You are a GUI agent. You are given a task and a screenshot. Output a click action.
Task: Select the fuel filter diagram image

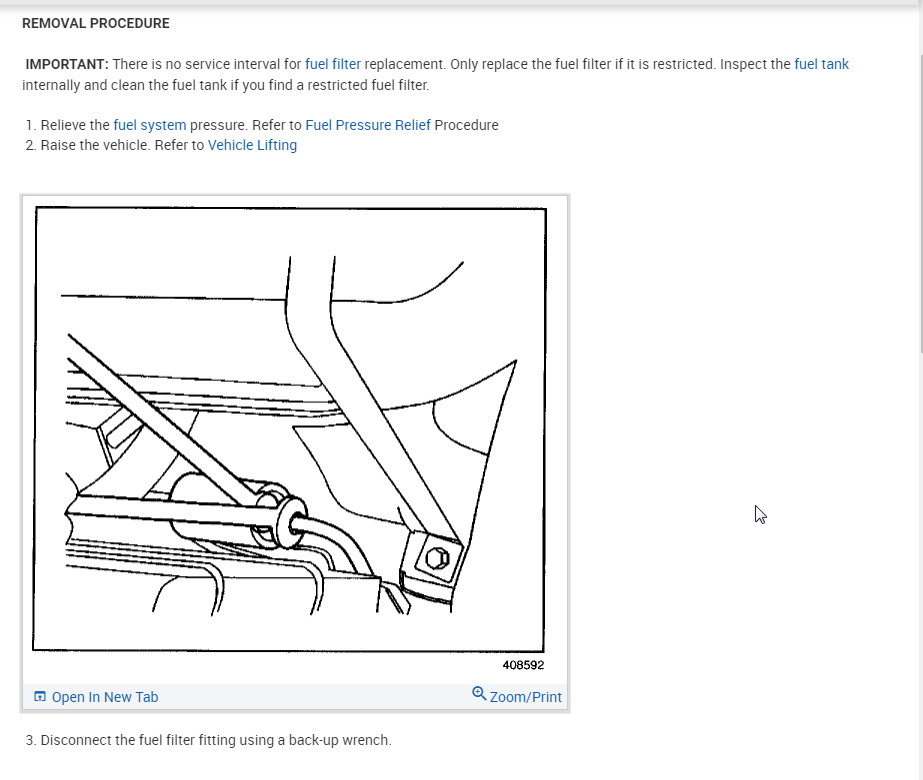[289, 429]
